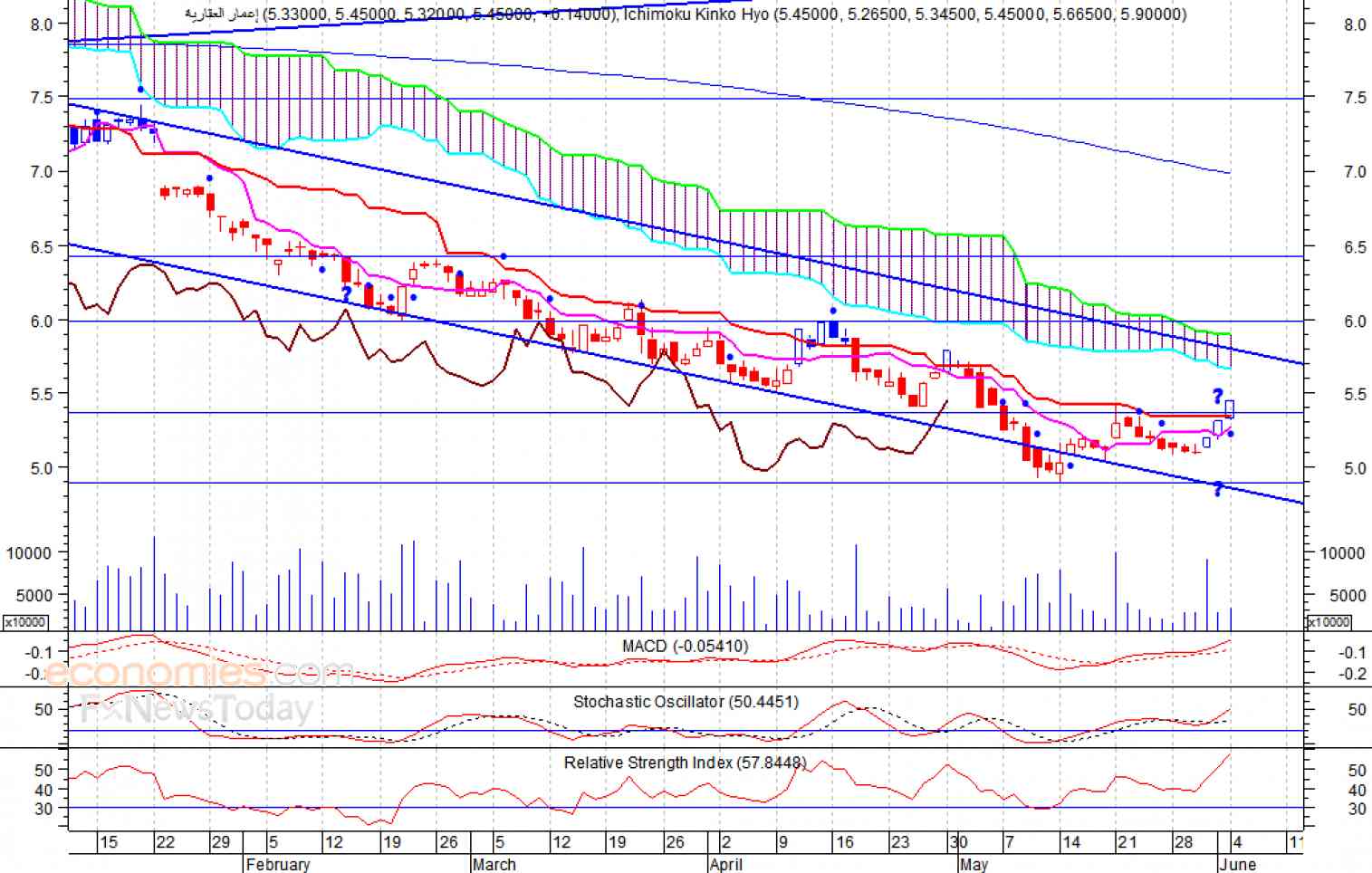Image resolution: width=1372 pixels, height=873 pixels.
Task: Select the June month label
Action: (x=1237, y=864)
